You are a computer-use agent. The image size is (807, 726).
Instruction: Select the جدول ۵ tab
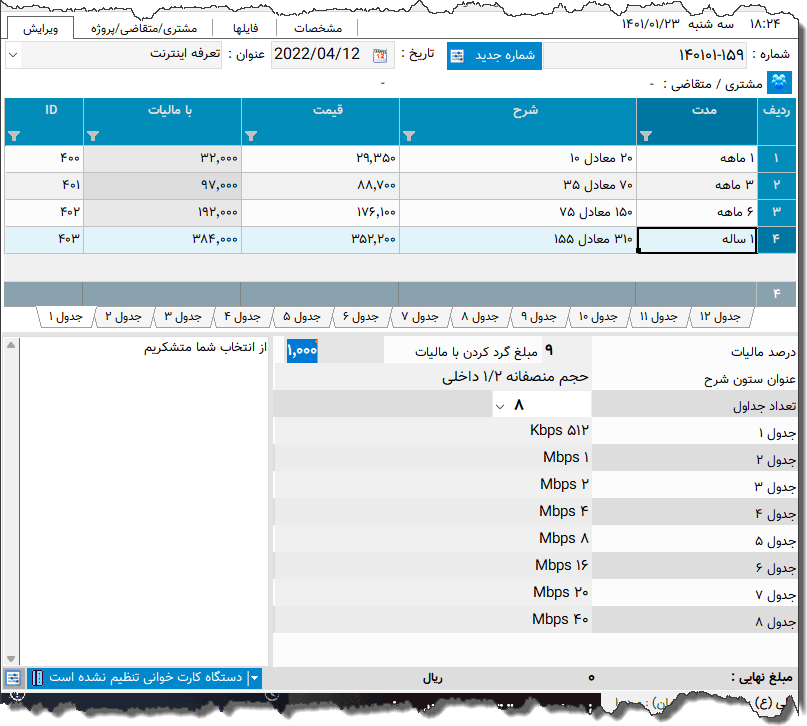click(301, 315)
